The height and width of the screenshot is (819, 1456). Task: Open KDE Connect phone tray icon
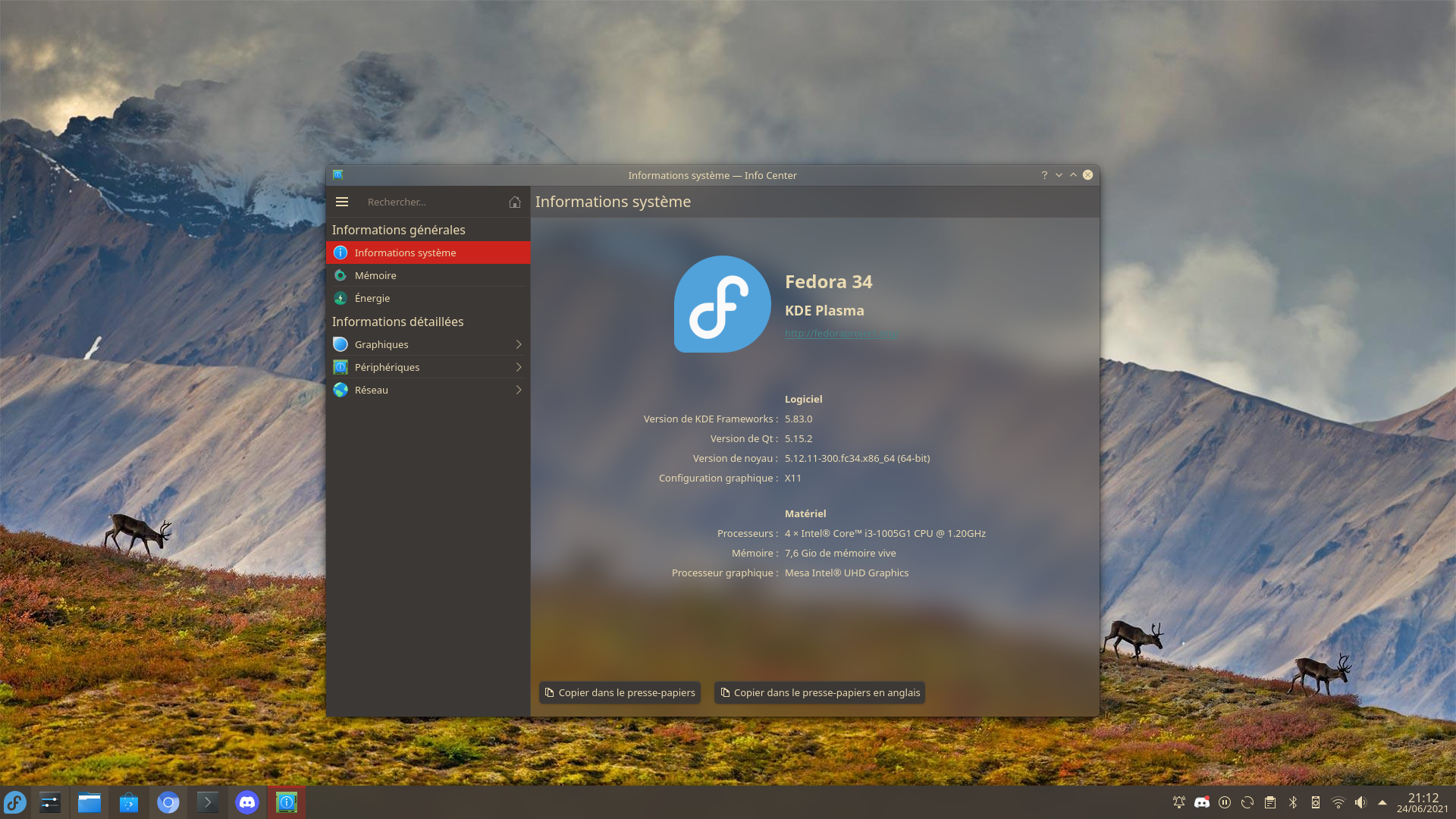pos(1316,802)
